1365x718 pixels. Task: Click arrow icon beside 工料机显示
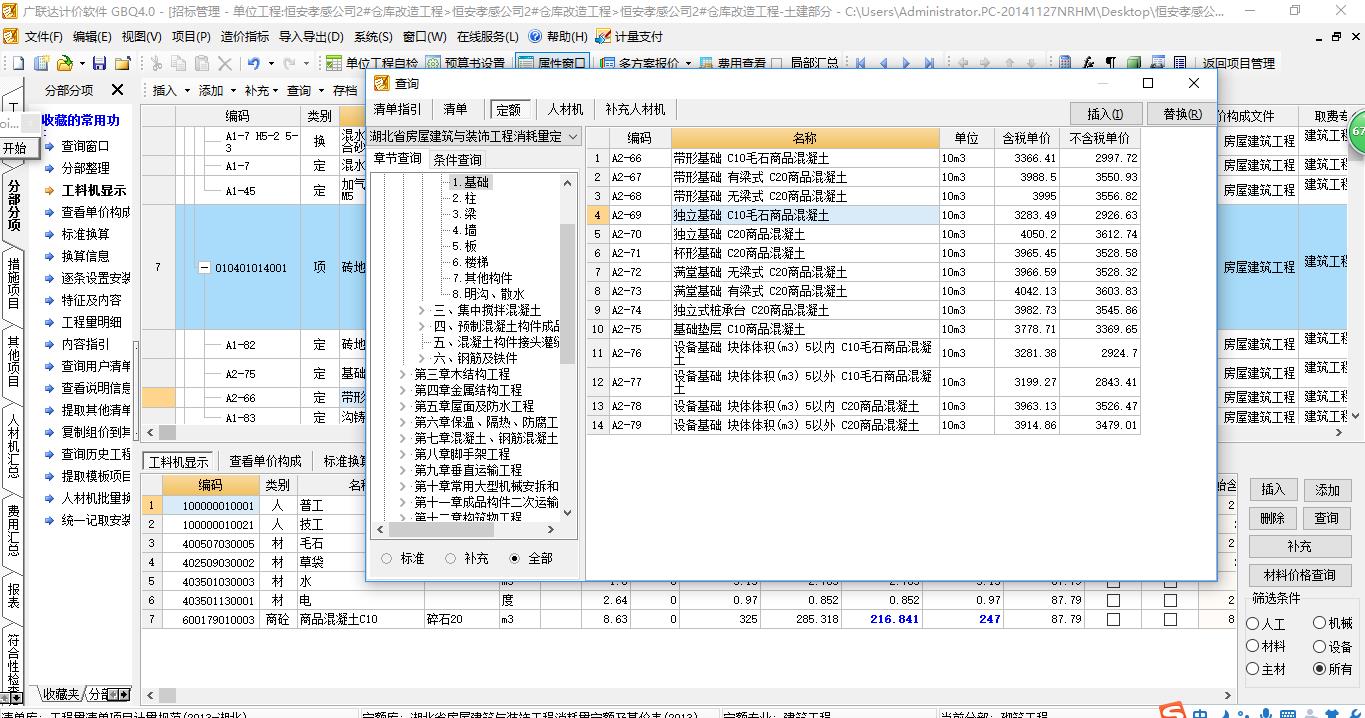pos(50,190)
